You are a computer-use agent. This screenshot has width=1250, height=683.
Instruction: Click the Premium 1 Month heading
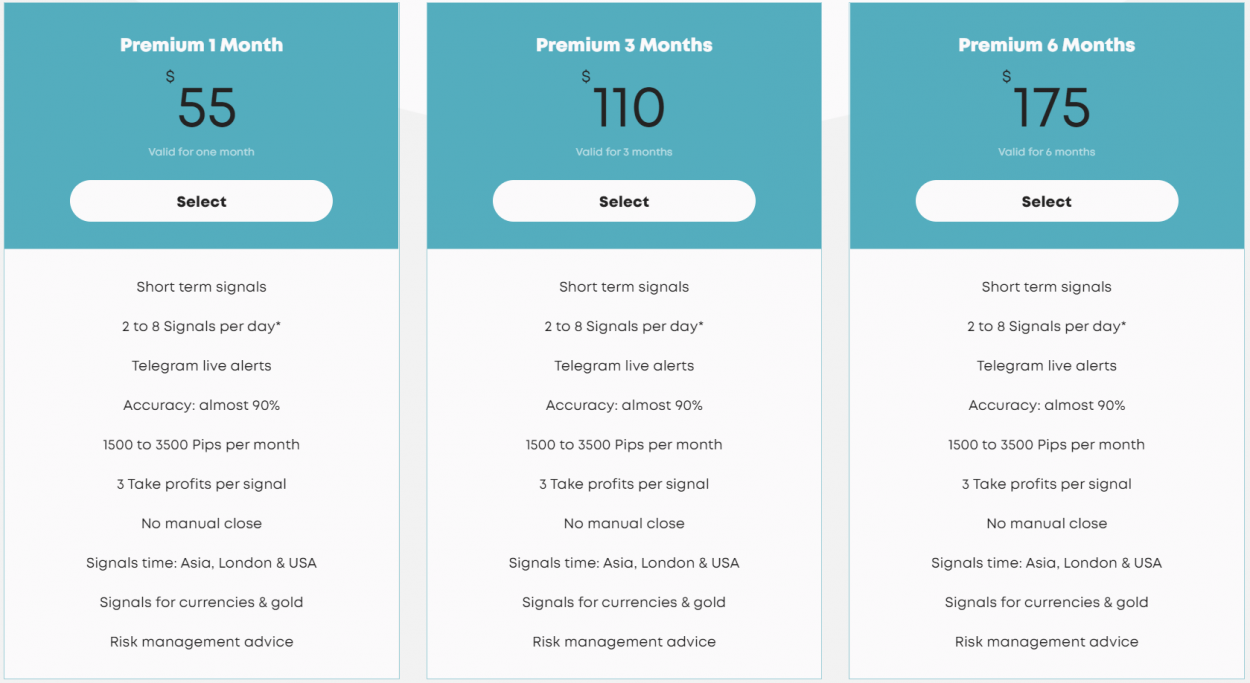201,45
